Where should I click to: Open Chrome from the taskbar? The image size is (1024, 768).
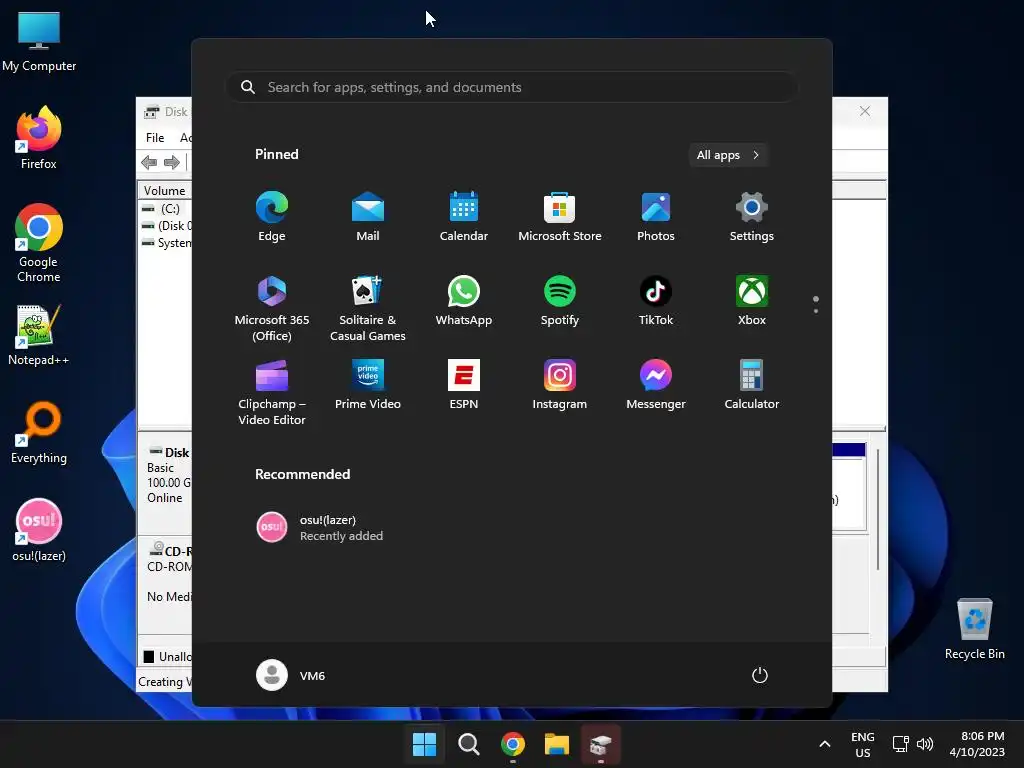[x=513, y=744]
